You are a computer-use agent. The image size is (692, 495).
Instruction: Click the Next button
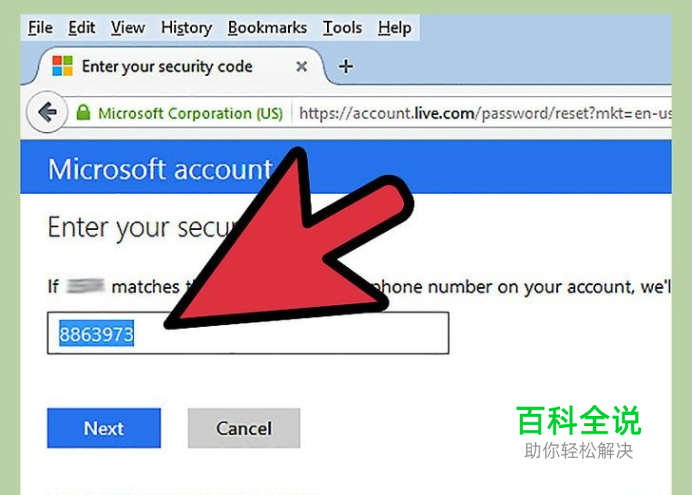104,428
